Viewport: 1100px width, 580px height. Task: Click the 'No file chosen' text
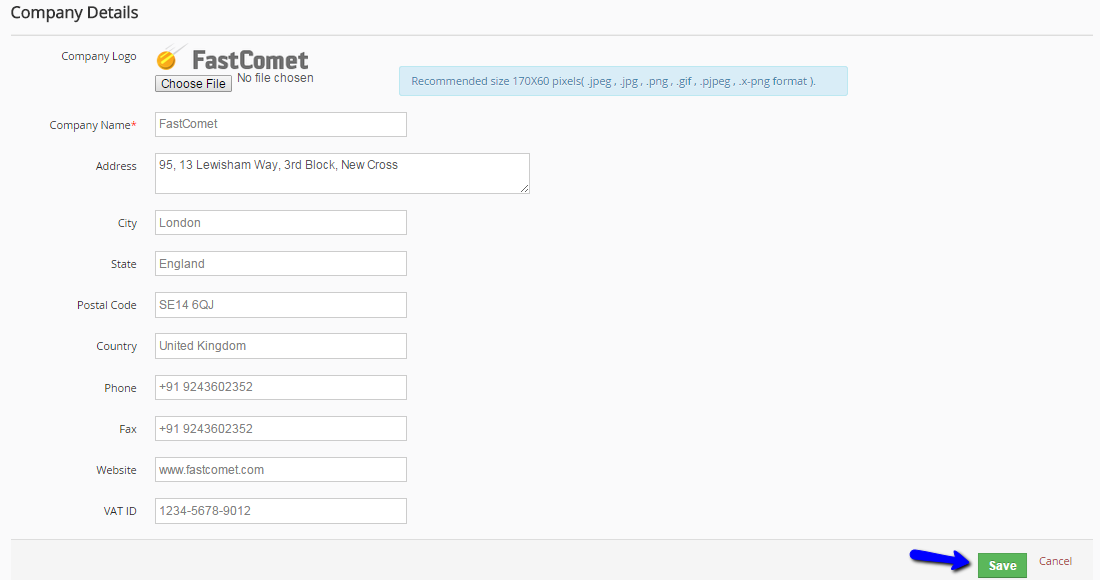point(275,78)
